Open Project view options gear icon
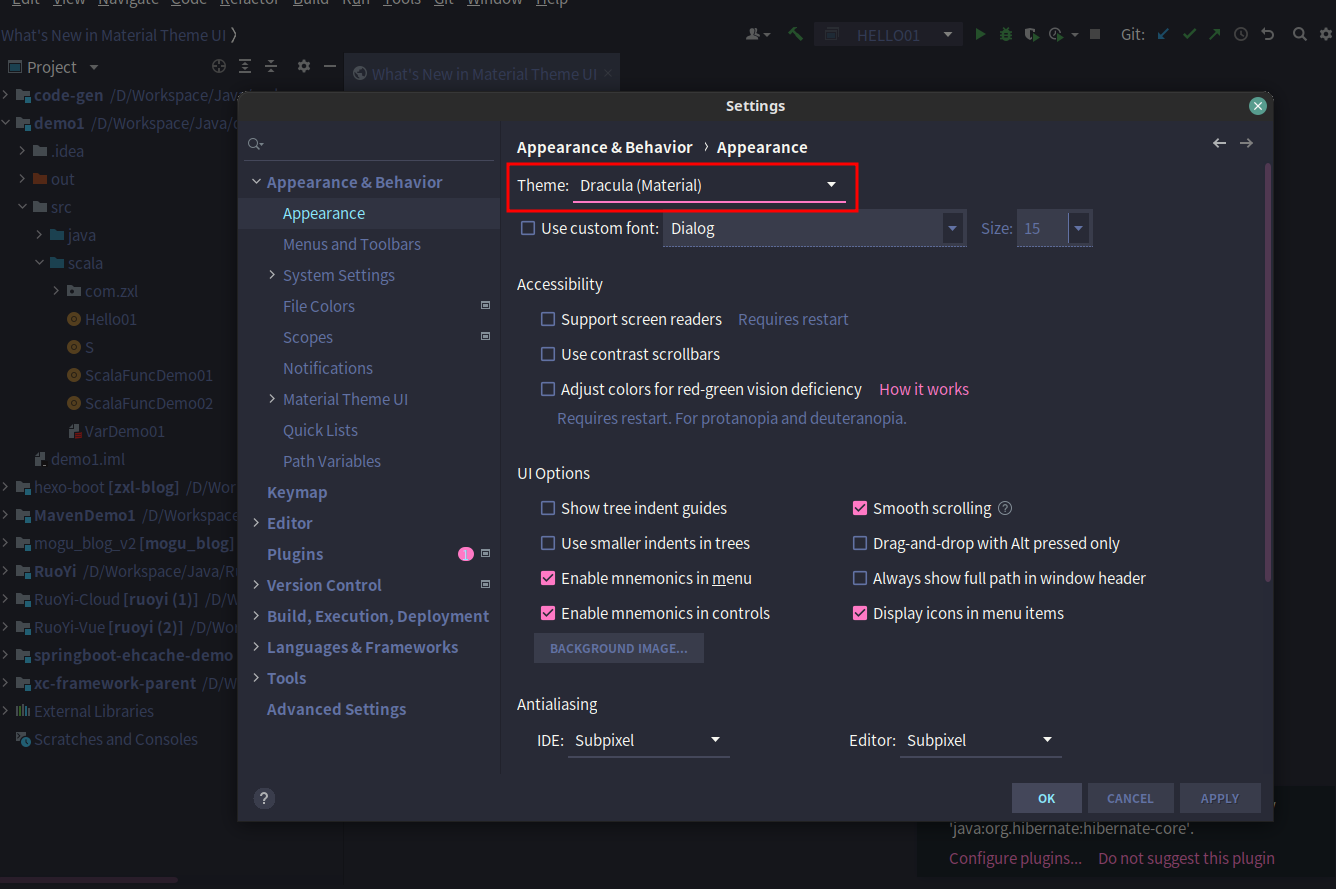The height and width of the screenshot is (889, 1336). 303,66
